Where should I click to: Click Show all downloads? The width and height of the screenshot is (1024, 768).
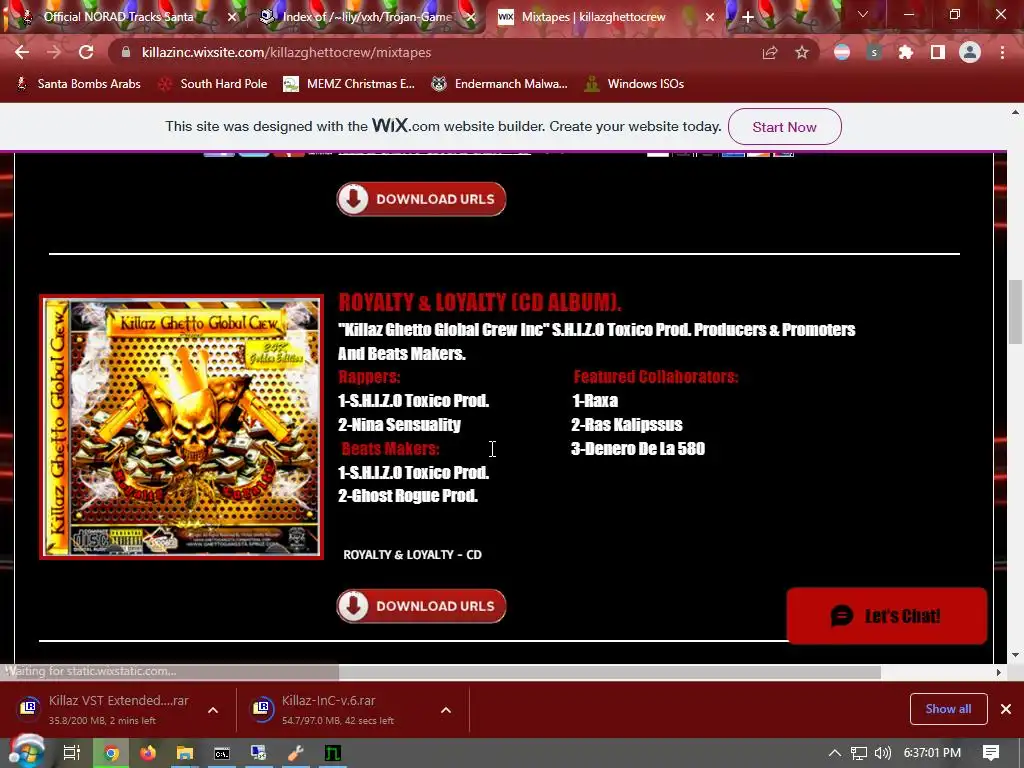pyautogui.click(x=948, y=709)
